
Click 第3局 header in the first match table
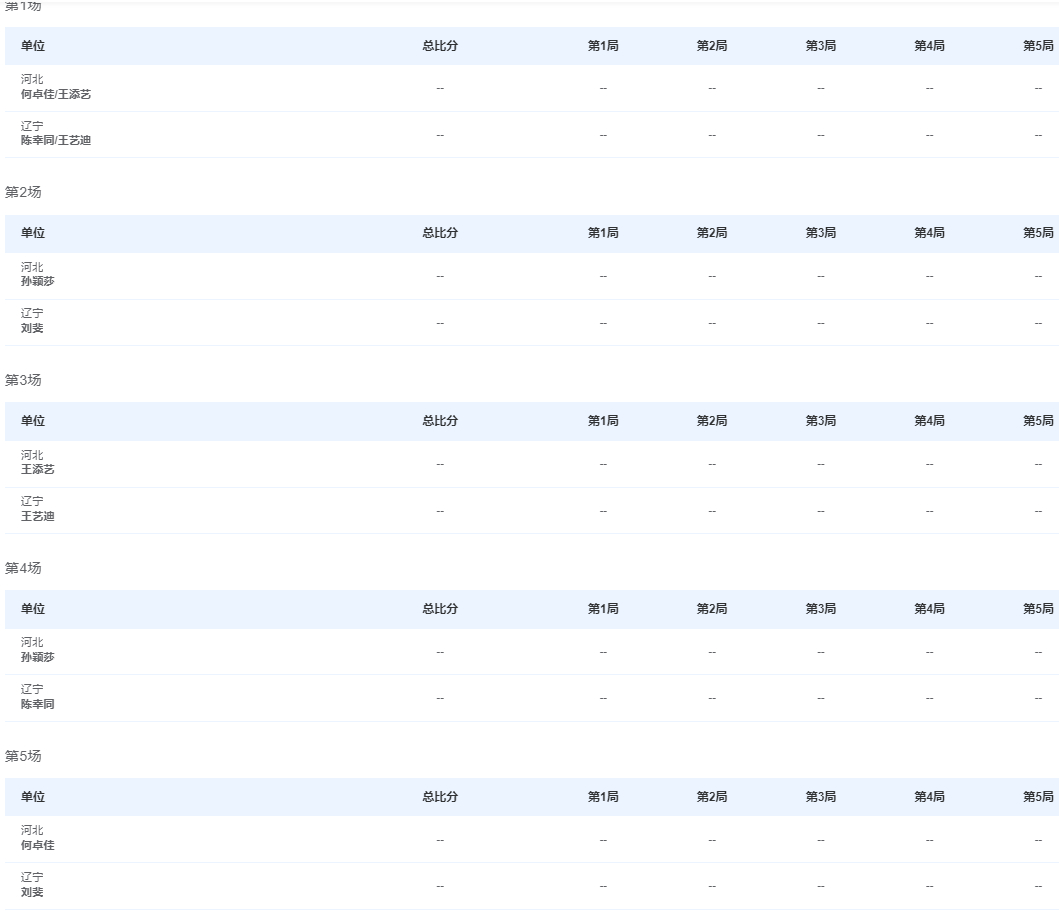click(x=821, y=46)
